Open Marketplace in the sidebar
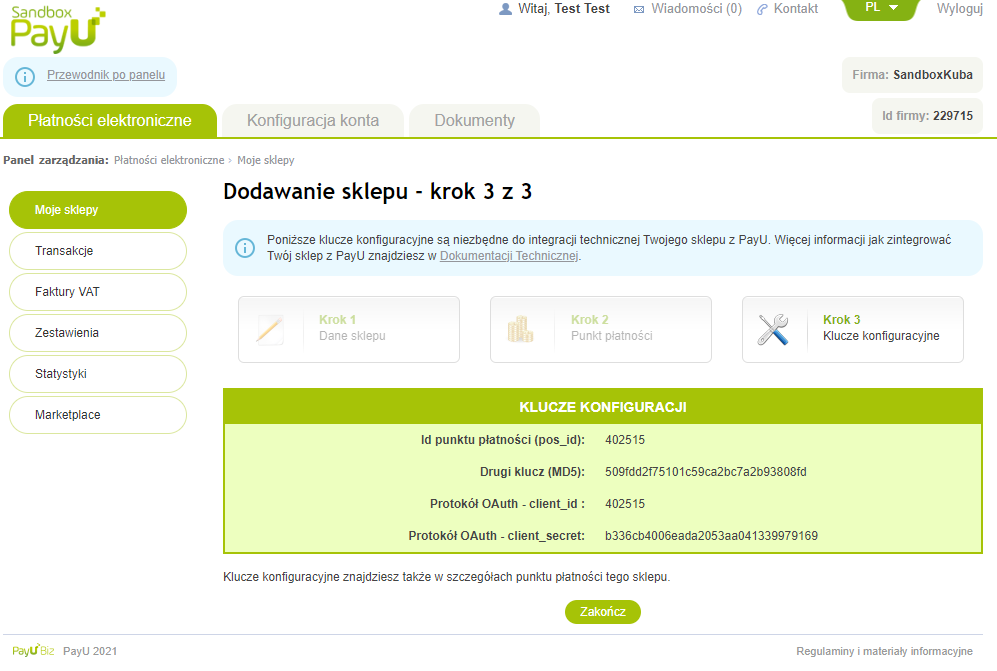The width and height of the screenshot is (997, 671). tap(98, 415)
